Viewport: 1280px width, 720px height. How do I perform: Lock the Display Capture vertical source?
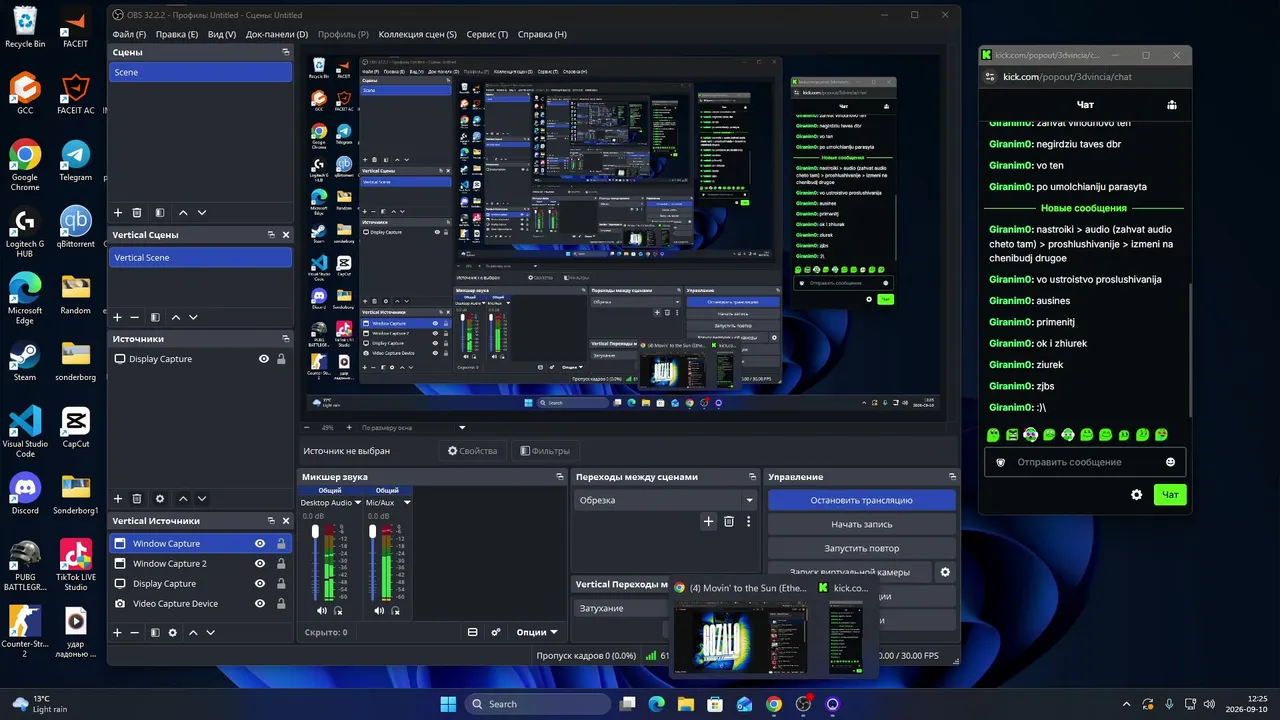pos(281,583)
